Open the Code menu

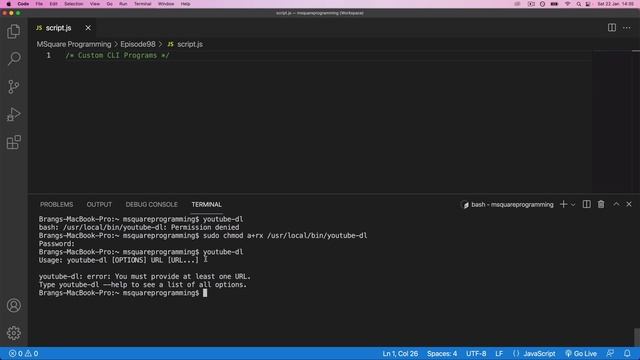(23, 4)
